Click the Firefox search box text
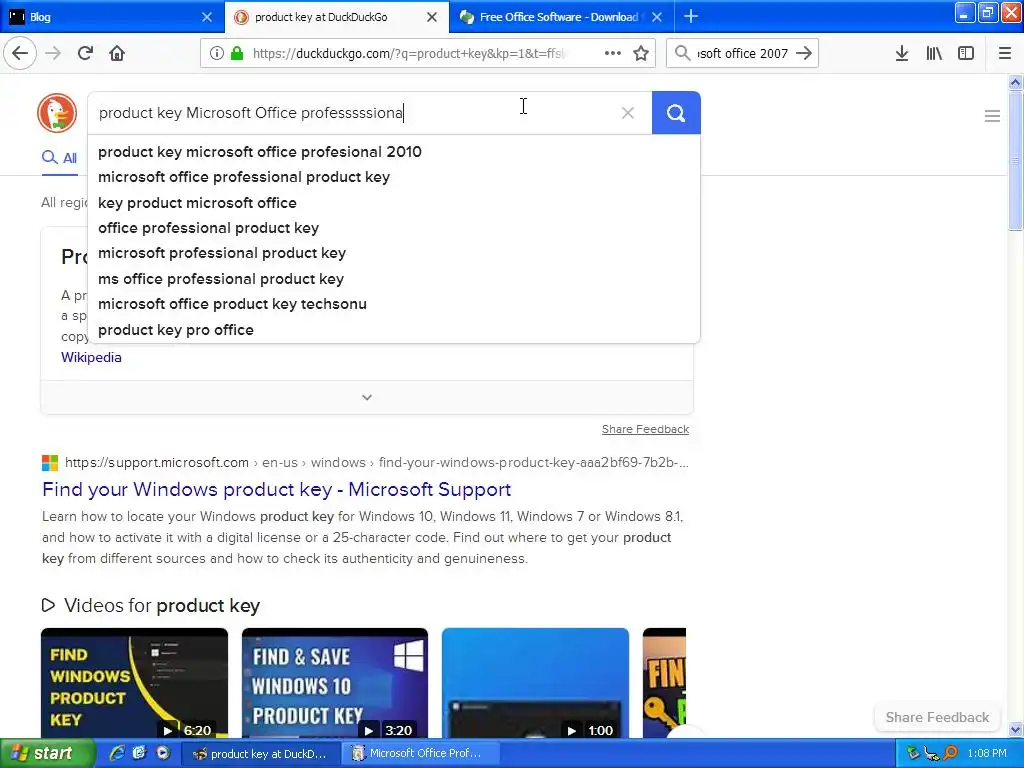This screenshot has width=1024, height=768. click(x=743, y=53)
